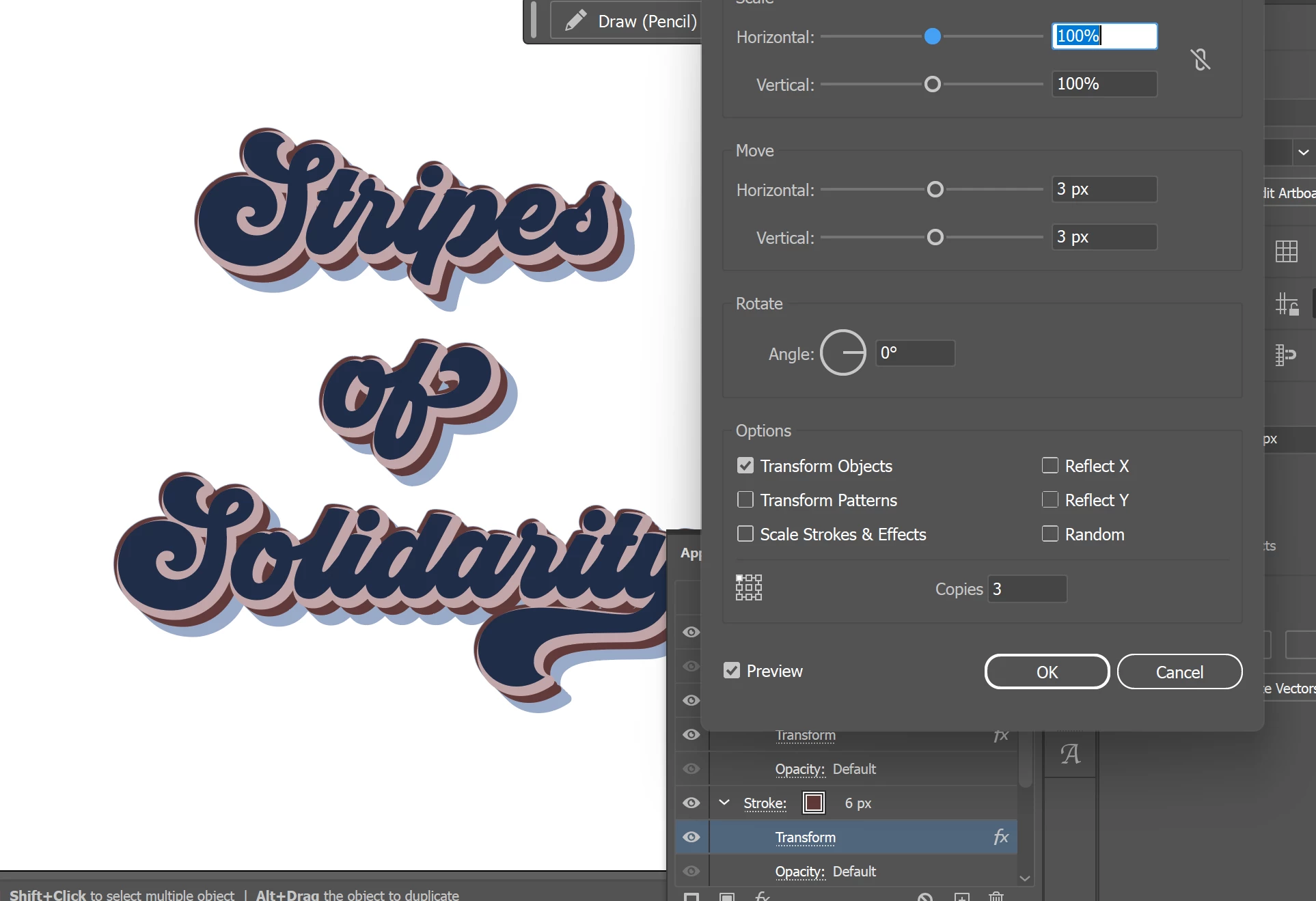The height and width of the screenshot is (901, 1316).
Task: Click the rotate angle dial
Action: [842, 352]
